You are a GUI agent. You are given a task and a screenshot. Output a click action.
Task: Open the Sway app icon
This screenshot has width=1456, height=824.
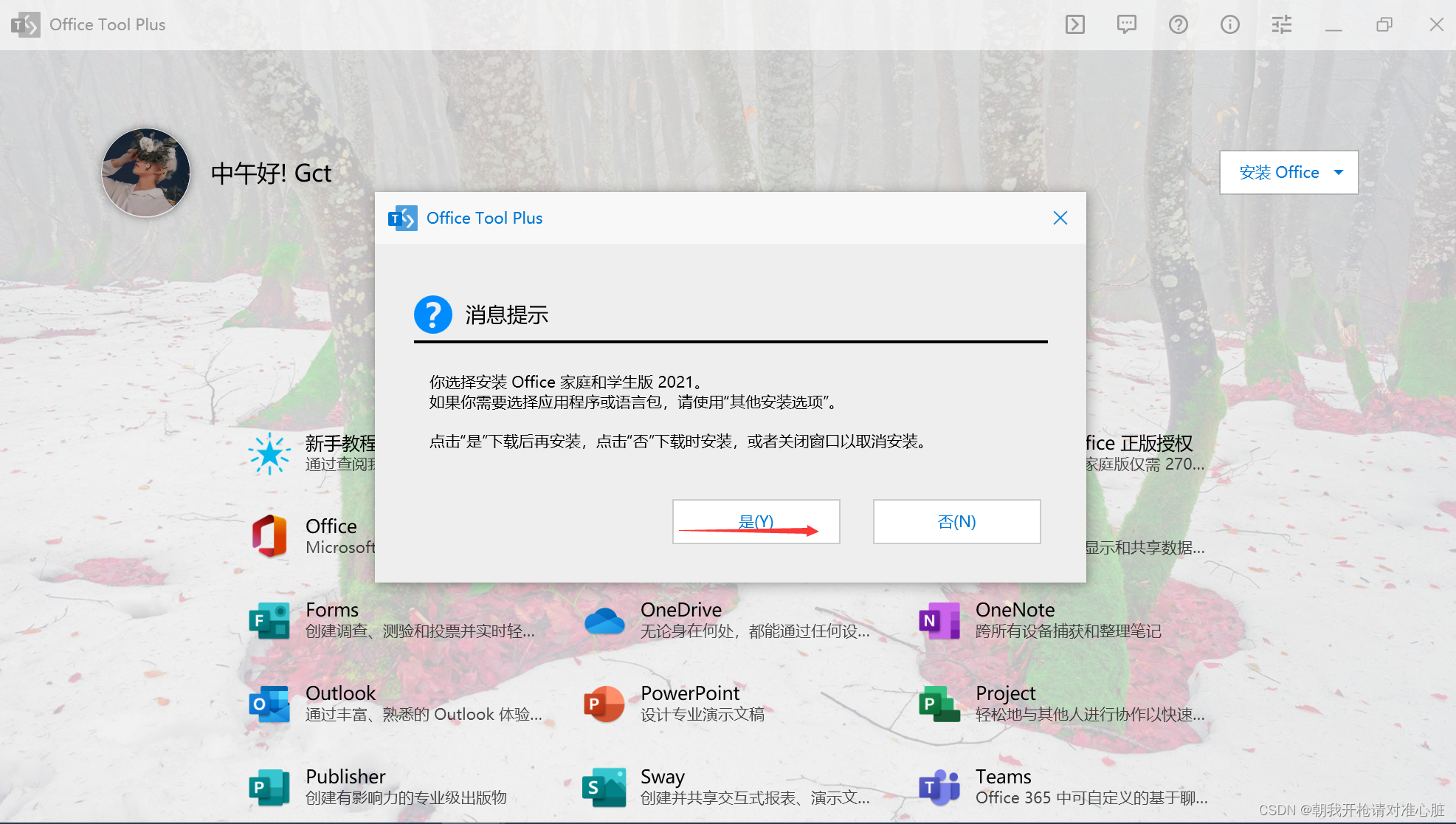(x=604, y=787)
